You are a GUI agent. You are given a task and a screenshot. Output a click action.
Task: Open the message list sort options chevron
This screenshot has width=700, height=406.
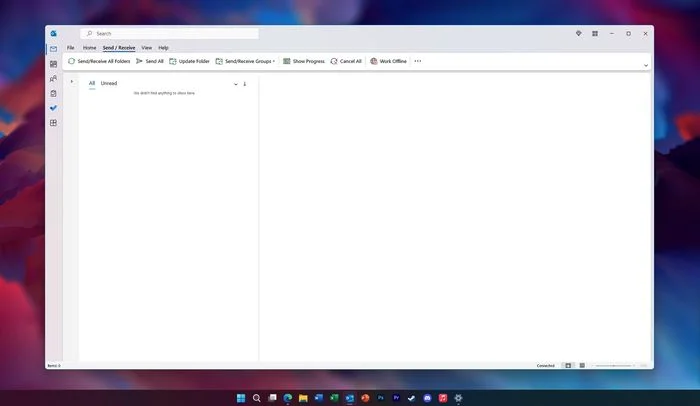[x=236, y=84]
